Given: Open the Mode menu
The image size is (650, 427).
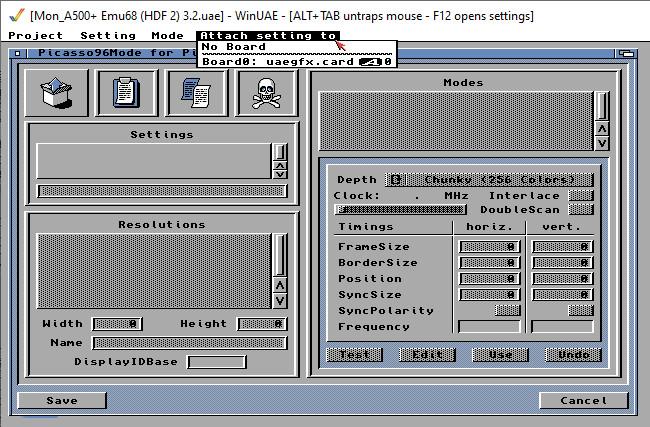Looking at the screenshot, I should [167, 36].
